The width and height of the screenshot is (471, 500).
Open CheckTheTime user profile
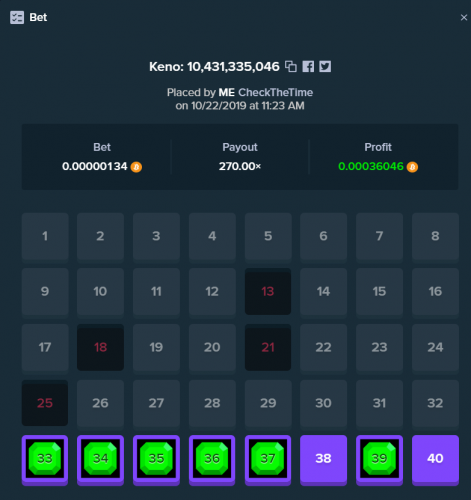click(x=275, y=92)
